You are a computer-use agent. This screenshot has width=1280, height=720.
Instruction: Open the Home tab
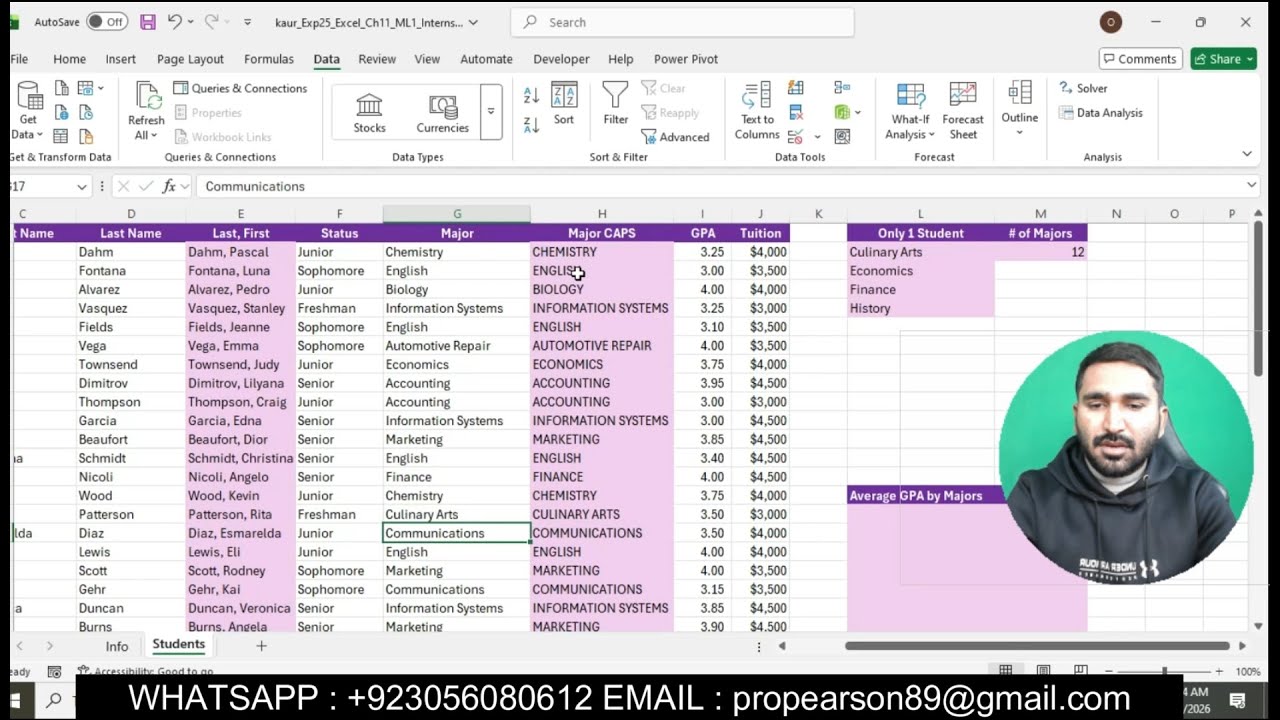coord(69,59)
